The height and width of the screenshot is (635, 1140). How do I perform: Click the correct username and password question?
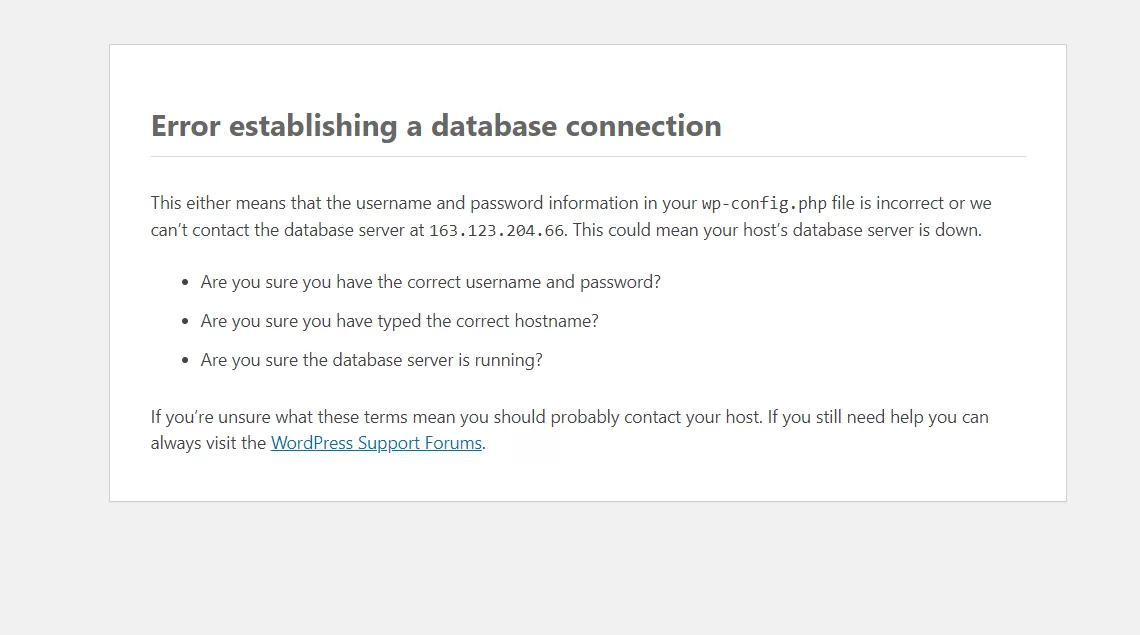[430, 282]
